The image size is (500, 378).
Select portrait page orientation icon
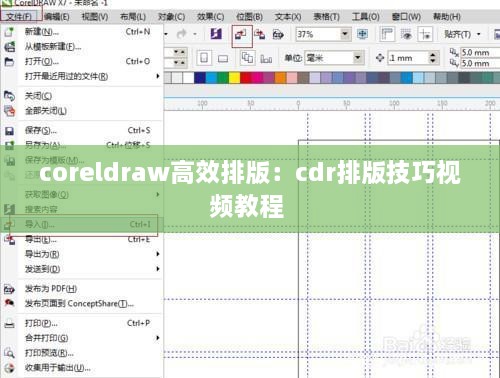click(x=204, y=58)
